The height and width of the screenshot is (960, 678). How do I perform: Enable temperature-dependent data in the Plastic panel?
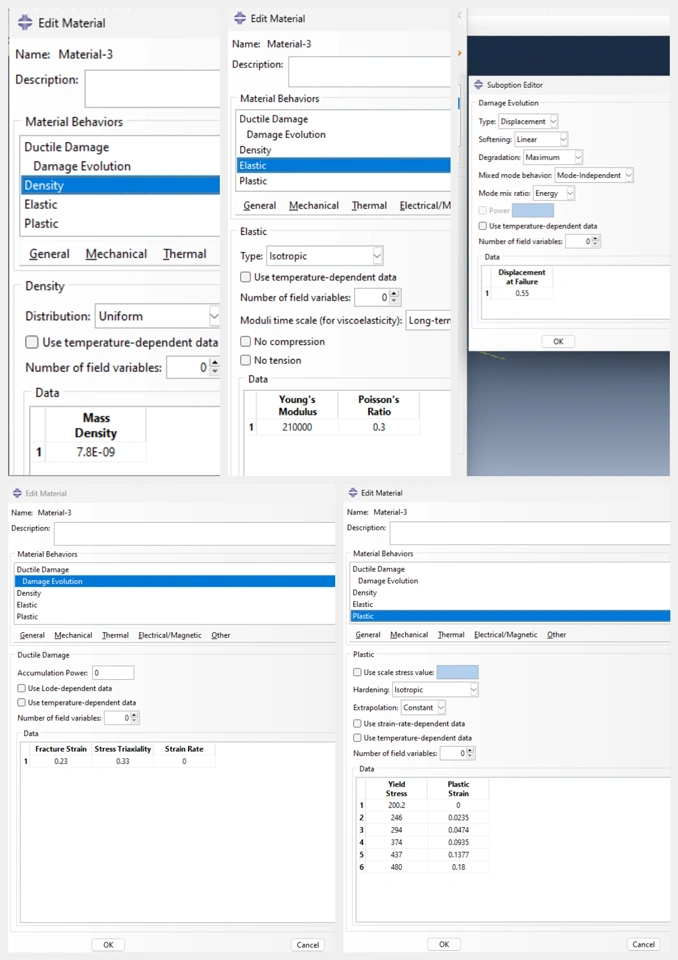point(357,738)
